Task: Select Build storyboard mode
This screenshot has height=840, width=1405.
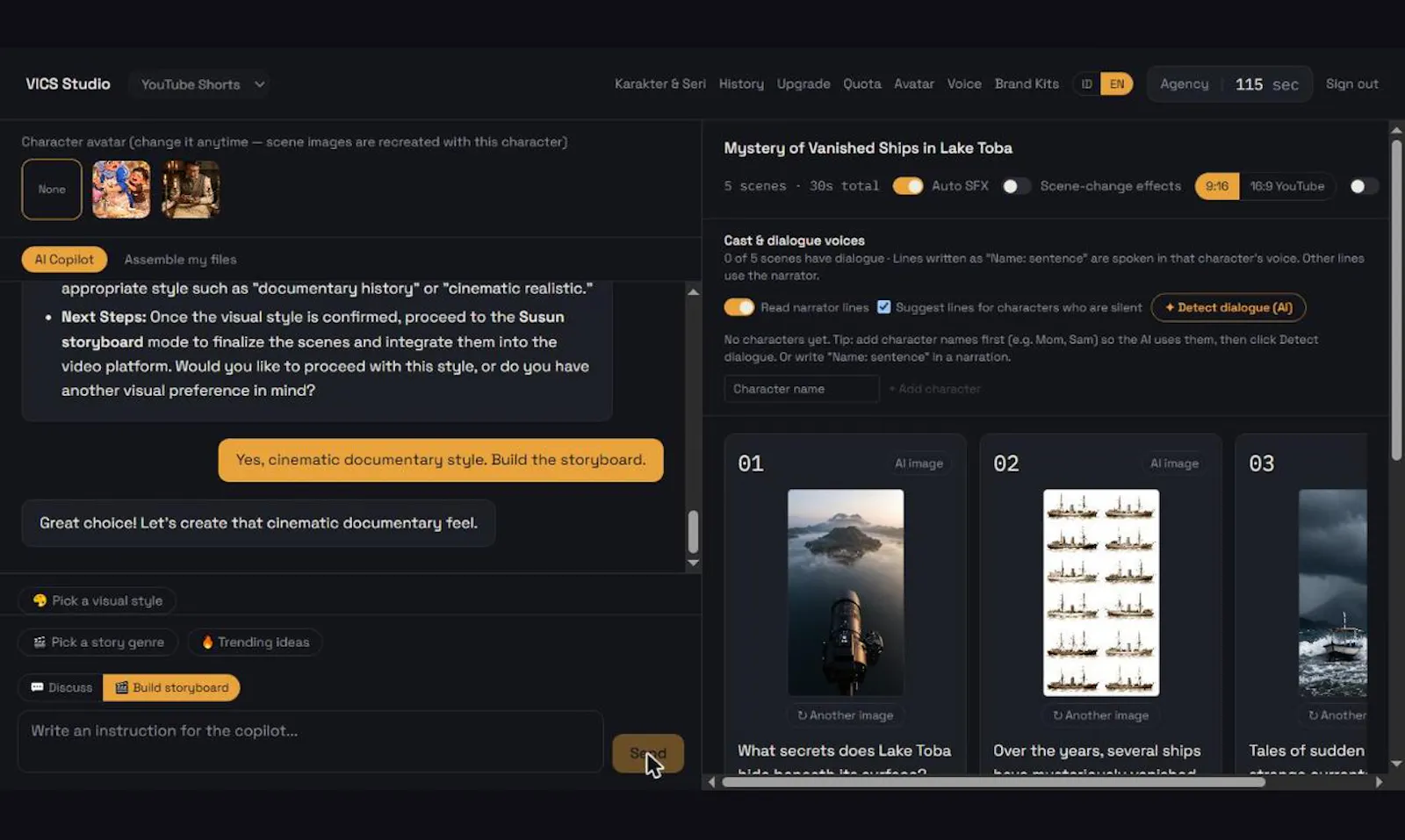Action: tap(171, 687)
